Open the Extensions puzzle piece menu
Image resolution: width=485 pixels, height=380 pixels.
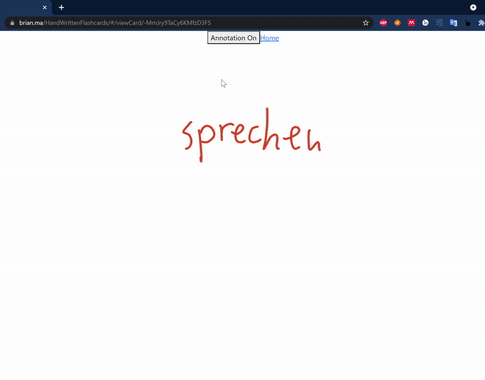pyautogui.click(x=481, y=23)
